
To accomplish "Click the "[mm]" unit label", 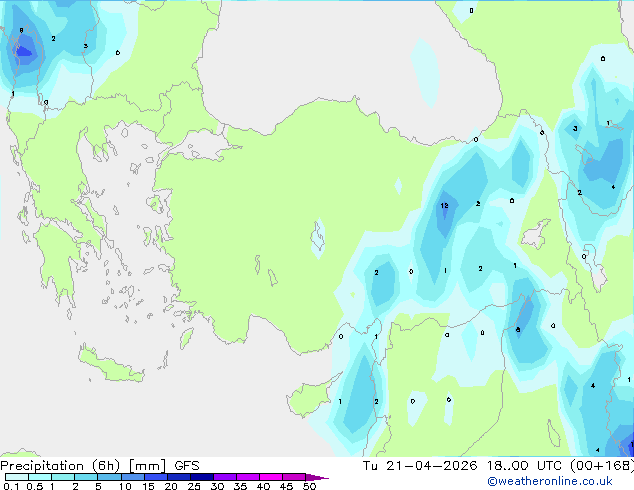I will pyautogui.click(x=147, y=466).
